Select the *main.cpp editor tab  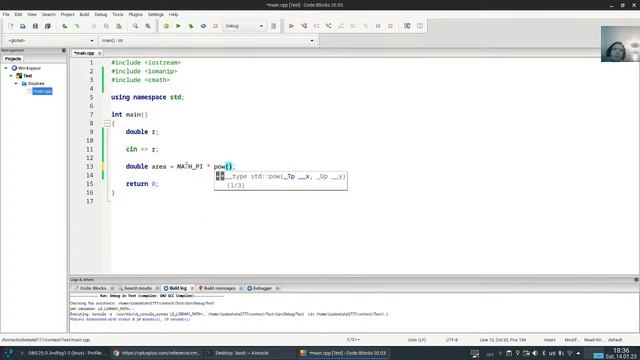coord(84,53)
